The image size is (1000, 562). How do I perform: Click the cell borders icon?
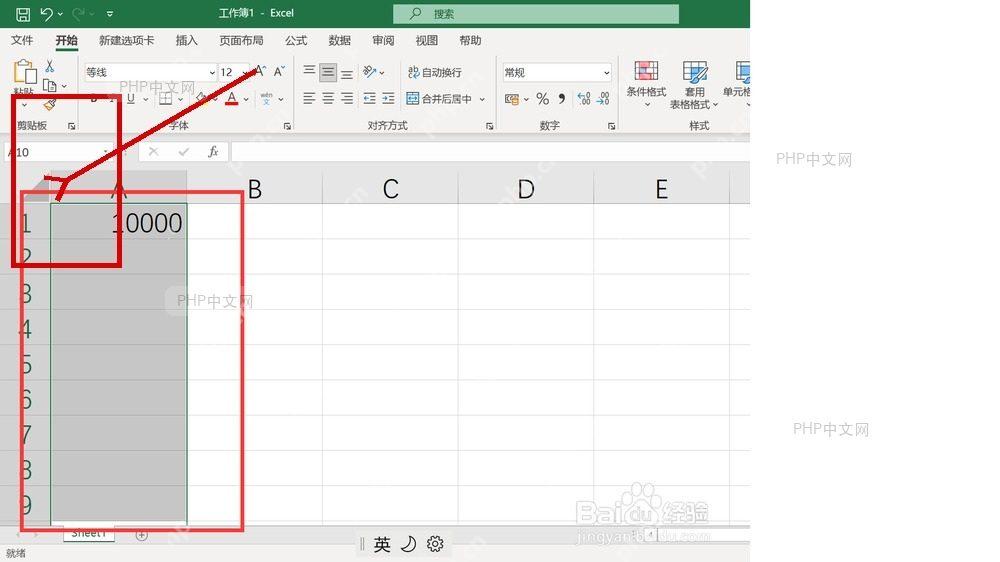(166, 99)
